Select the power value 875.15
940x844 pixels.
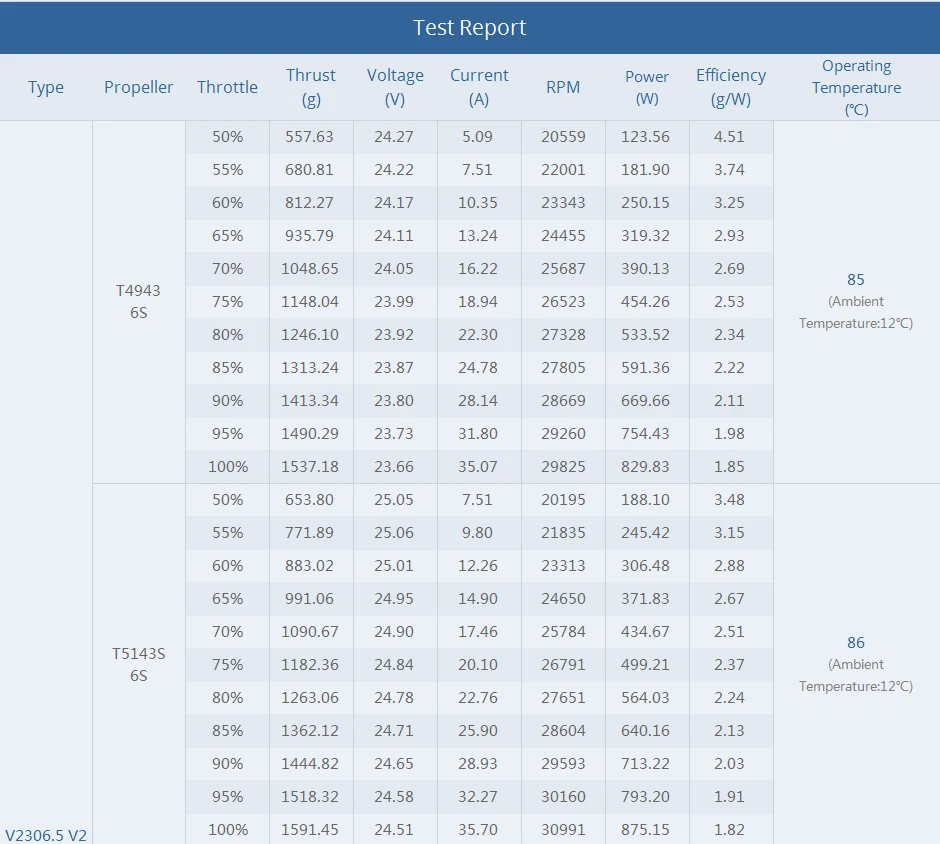tap(646, 829)
